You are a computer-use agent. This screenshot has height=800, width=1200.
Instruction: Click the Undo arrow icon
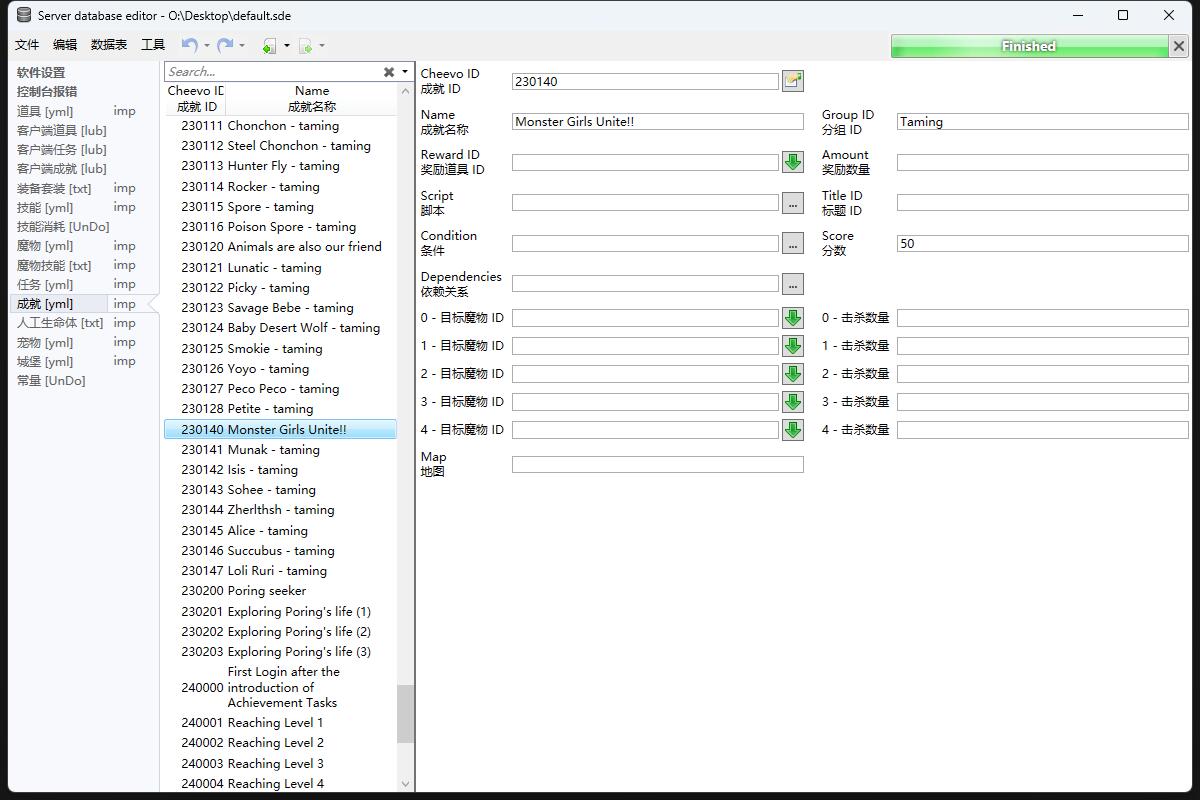[189, 45]
